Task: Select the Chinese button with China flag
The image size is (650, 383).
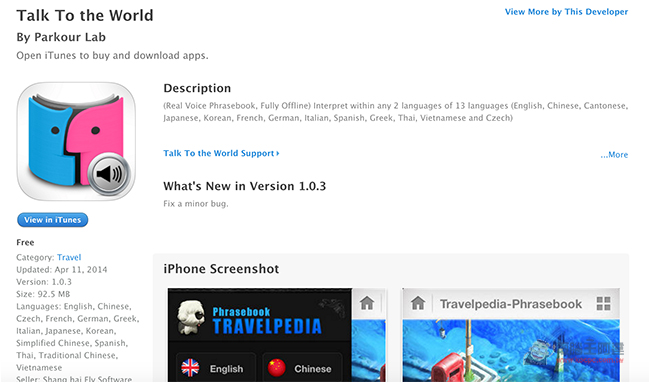Action: tap(303, 368)
